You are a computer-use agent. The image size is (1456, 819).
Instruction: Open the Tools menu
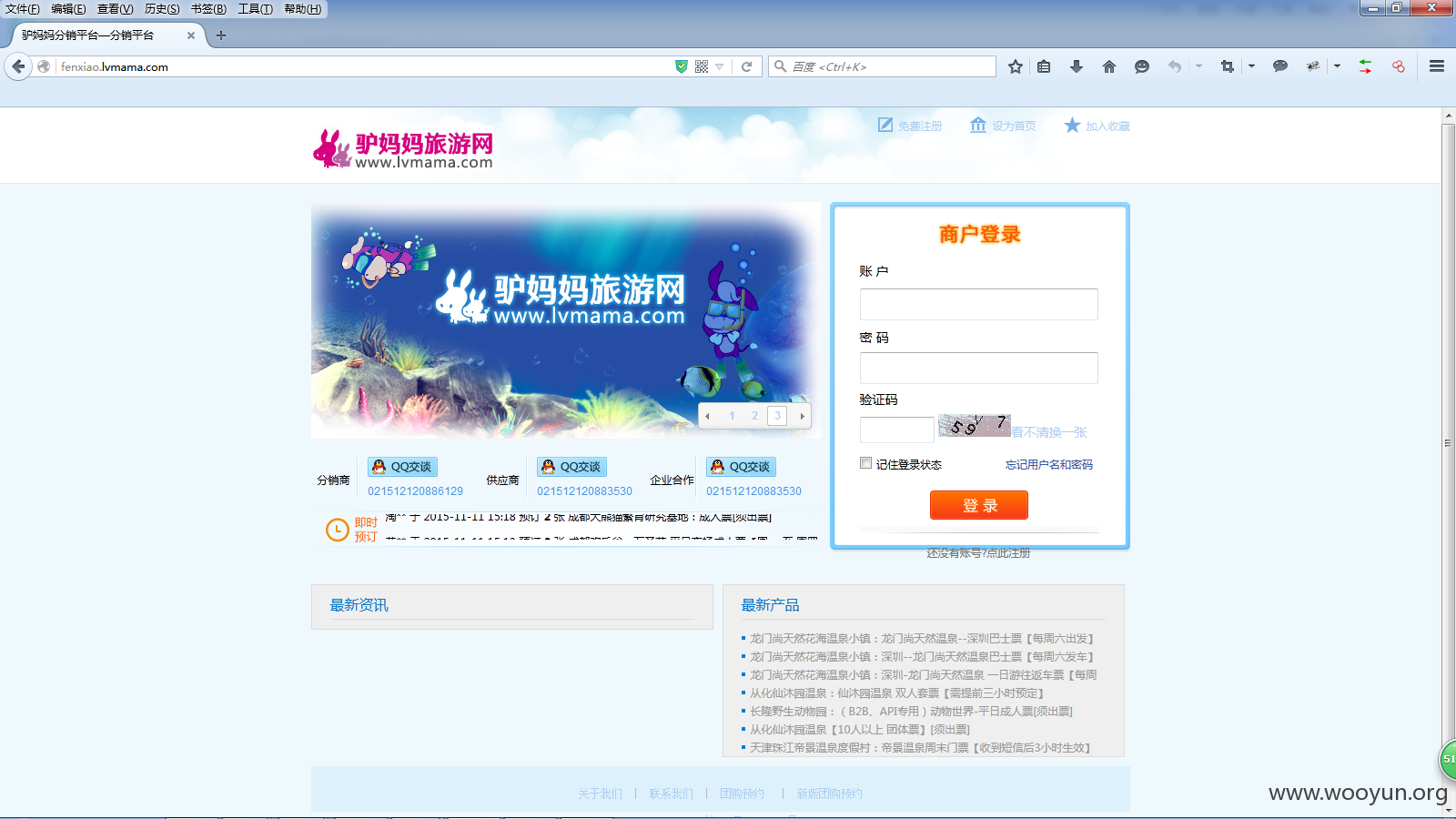pos(256,9)
